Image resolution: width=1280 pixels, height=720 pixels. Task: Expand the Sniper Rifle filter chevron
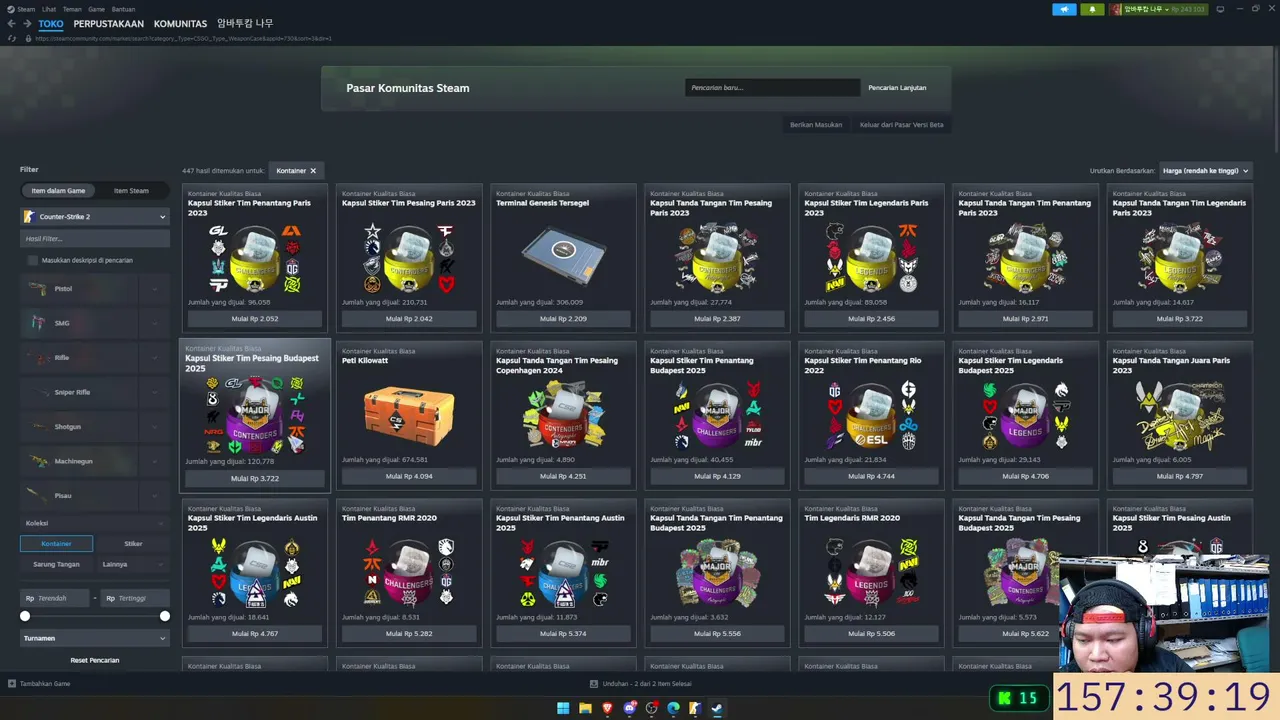tap(155, 393)
